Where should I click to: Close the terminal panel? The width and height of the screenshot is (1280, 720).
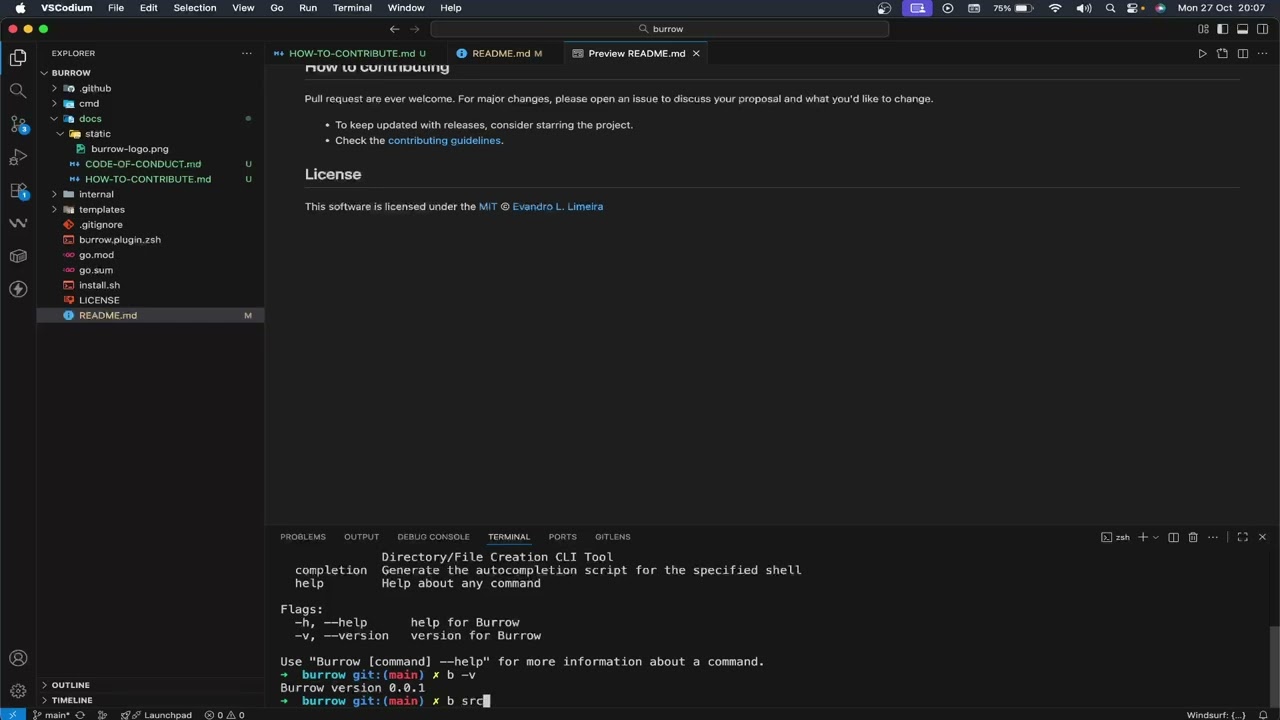click(x=1262, y=537)
